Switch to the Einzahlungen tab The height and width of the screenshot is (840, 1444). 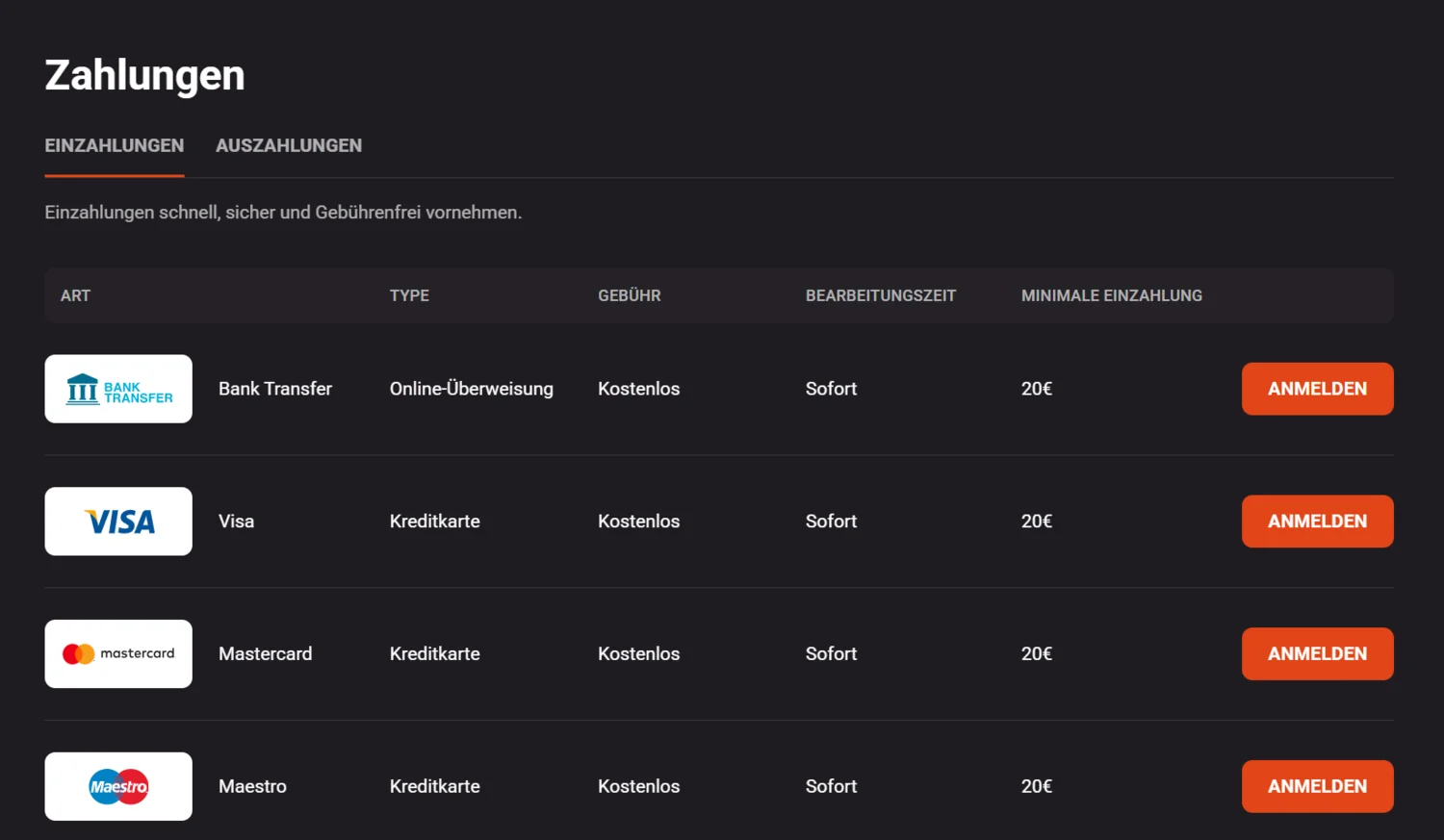115,145
